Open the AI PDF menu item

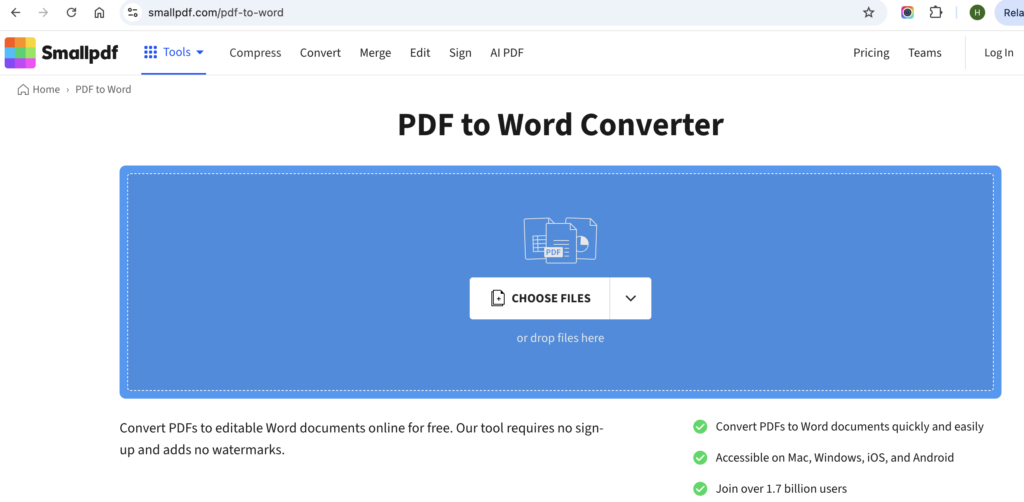coord(507,53)
